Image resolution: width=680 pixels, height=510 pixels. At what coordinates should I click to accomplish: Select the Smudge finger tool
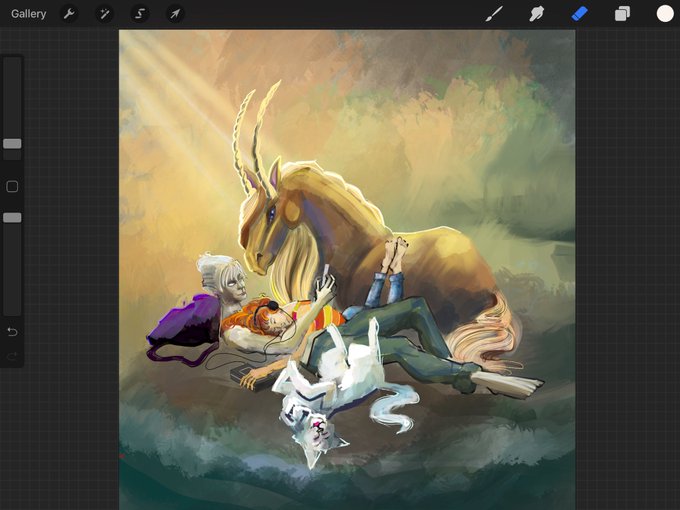pyautogui.click(x=536, y=14)
